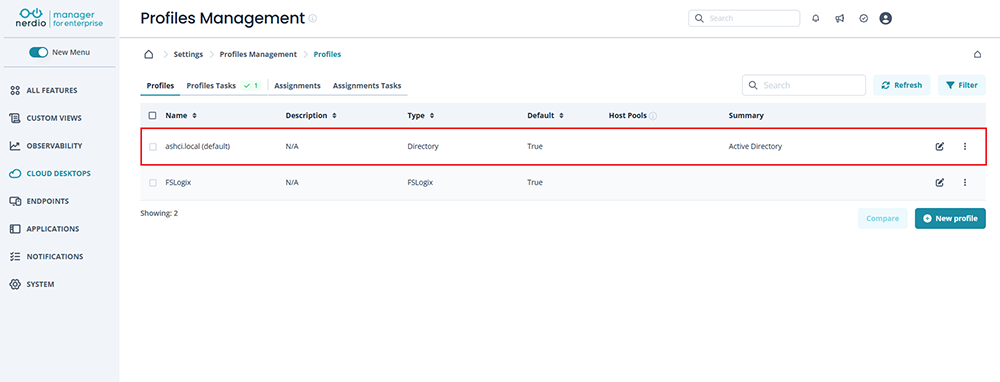This screenshot has width=1000, height=382.
Task: Open more options for FSLogix row
Action: coord(964,182)
